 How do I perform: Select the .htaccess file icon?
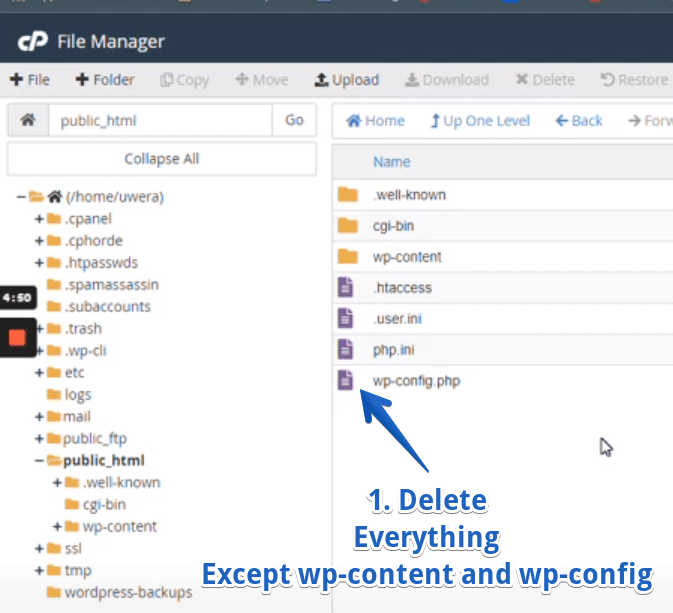346,287
